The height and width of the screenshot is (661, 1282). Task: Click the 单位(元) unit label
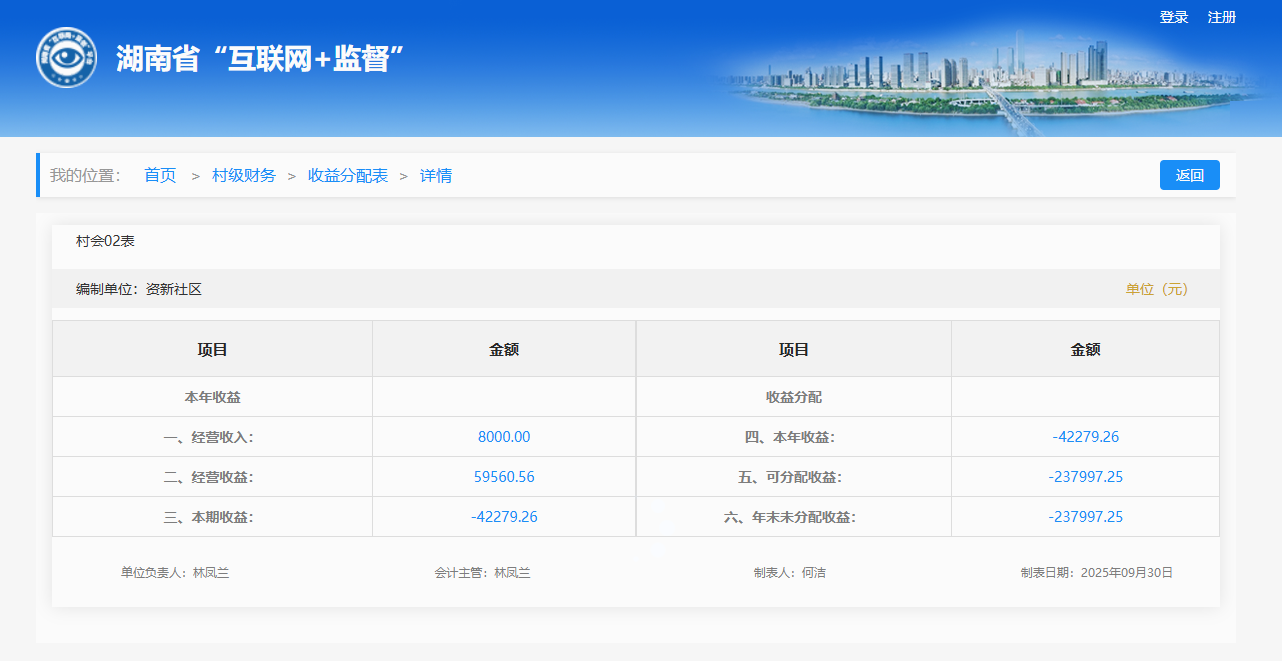(1157, 289)
